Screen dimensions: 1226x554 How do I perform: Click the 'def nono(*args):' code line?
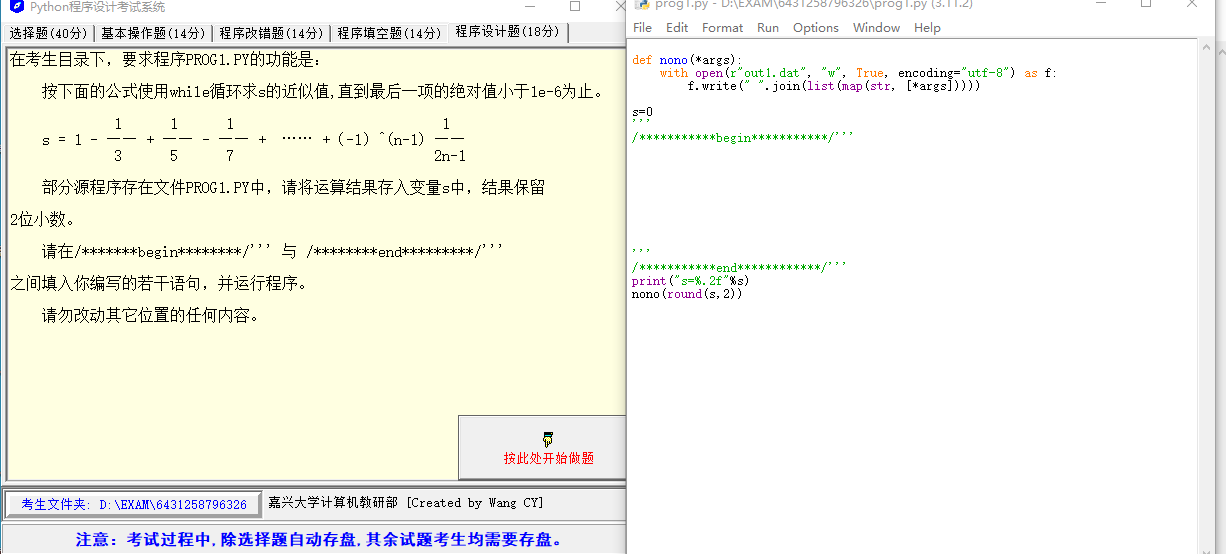click(687, 60)
